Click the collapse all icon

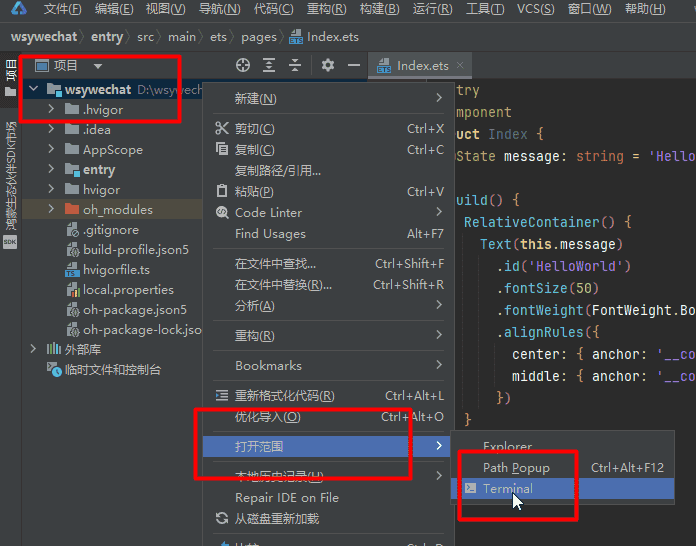tap(295, 65)
